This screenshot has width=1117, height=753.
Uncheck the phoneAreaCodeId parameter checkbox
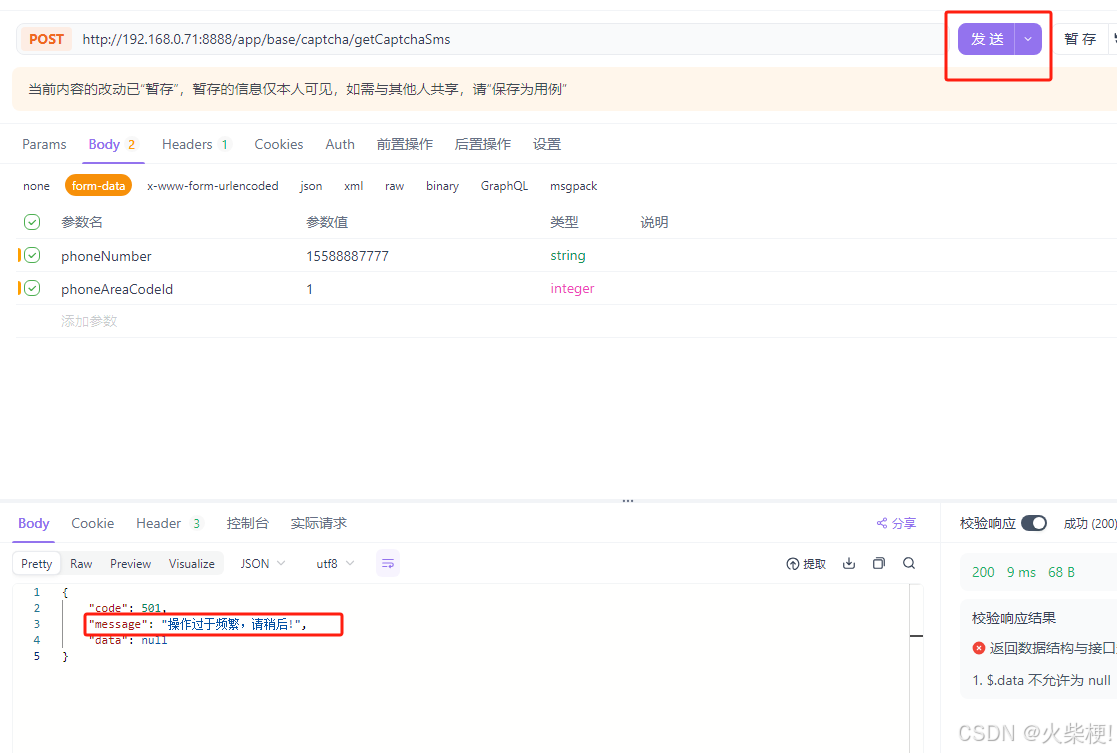point(32,288)
